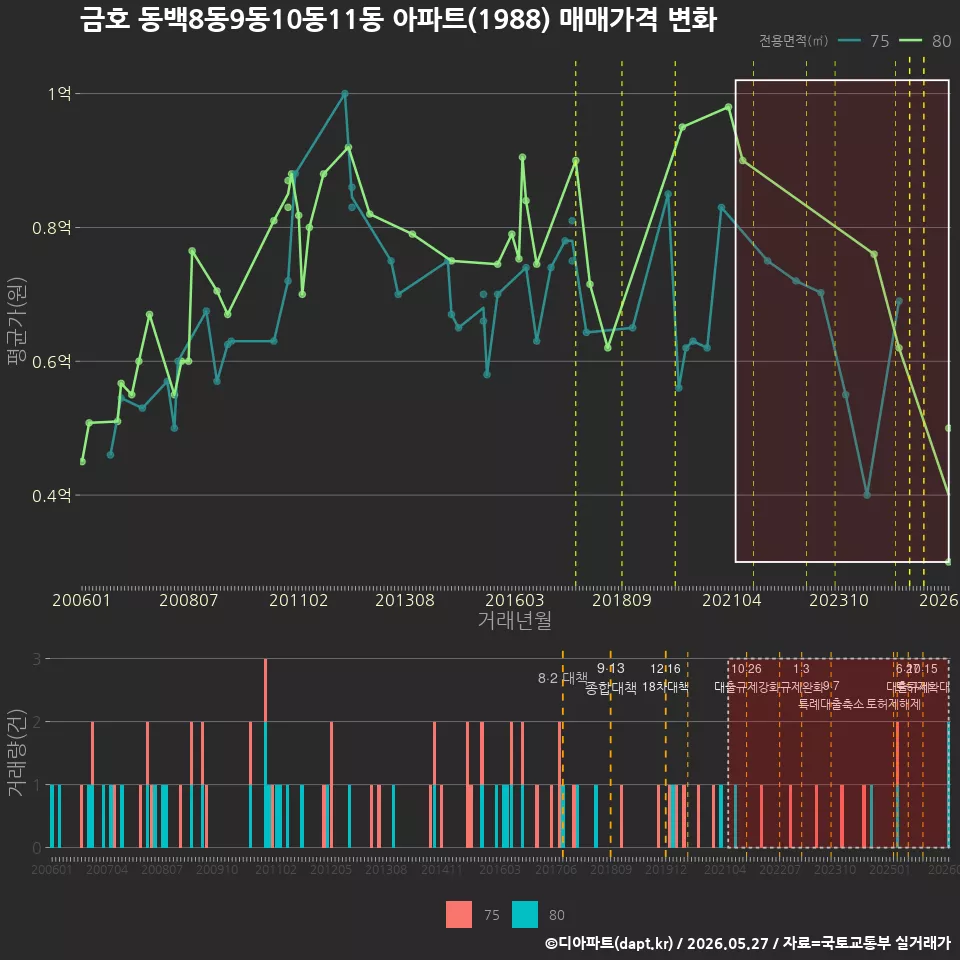The image size is (960, 960).
Task: Click the 75㎡ lowest data point at 0.4억
Action: coord(867,495)
